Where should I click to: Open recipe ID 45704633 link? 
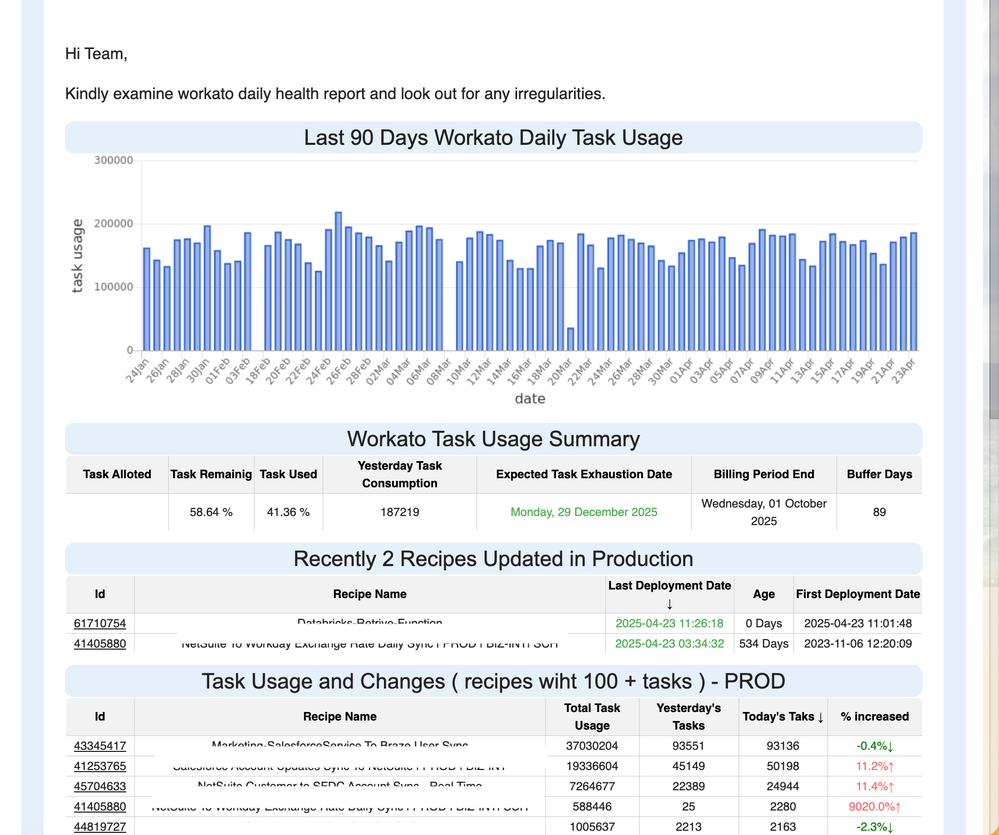(x=100, y=787)
